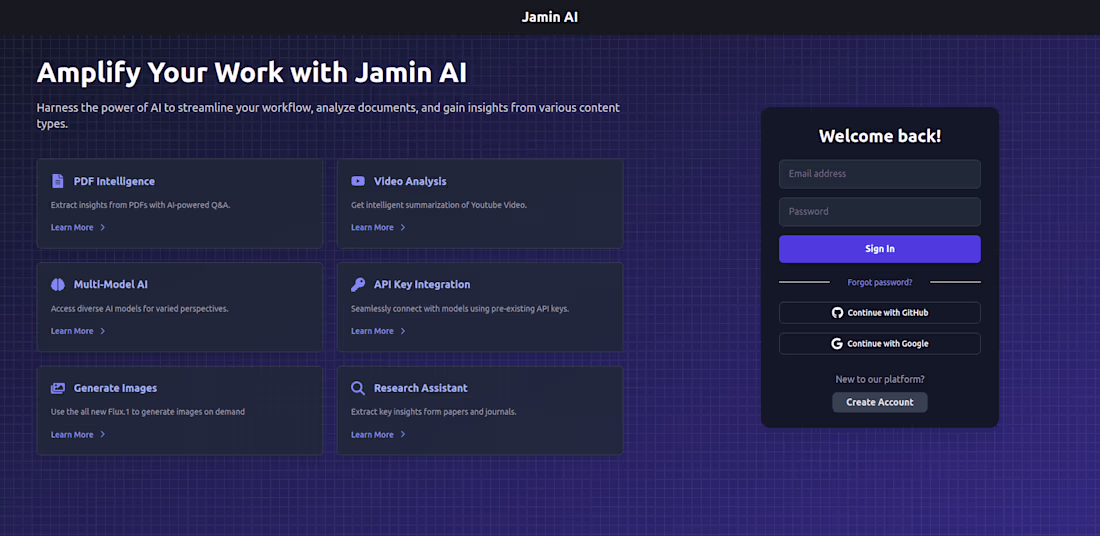1100x536 pixels.
Task: Click the Google logo icon
Action: (837, 344)
